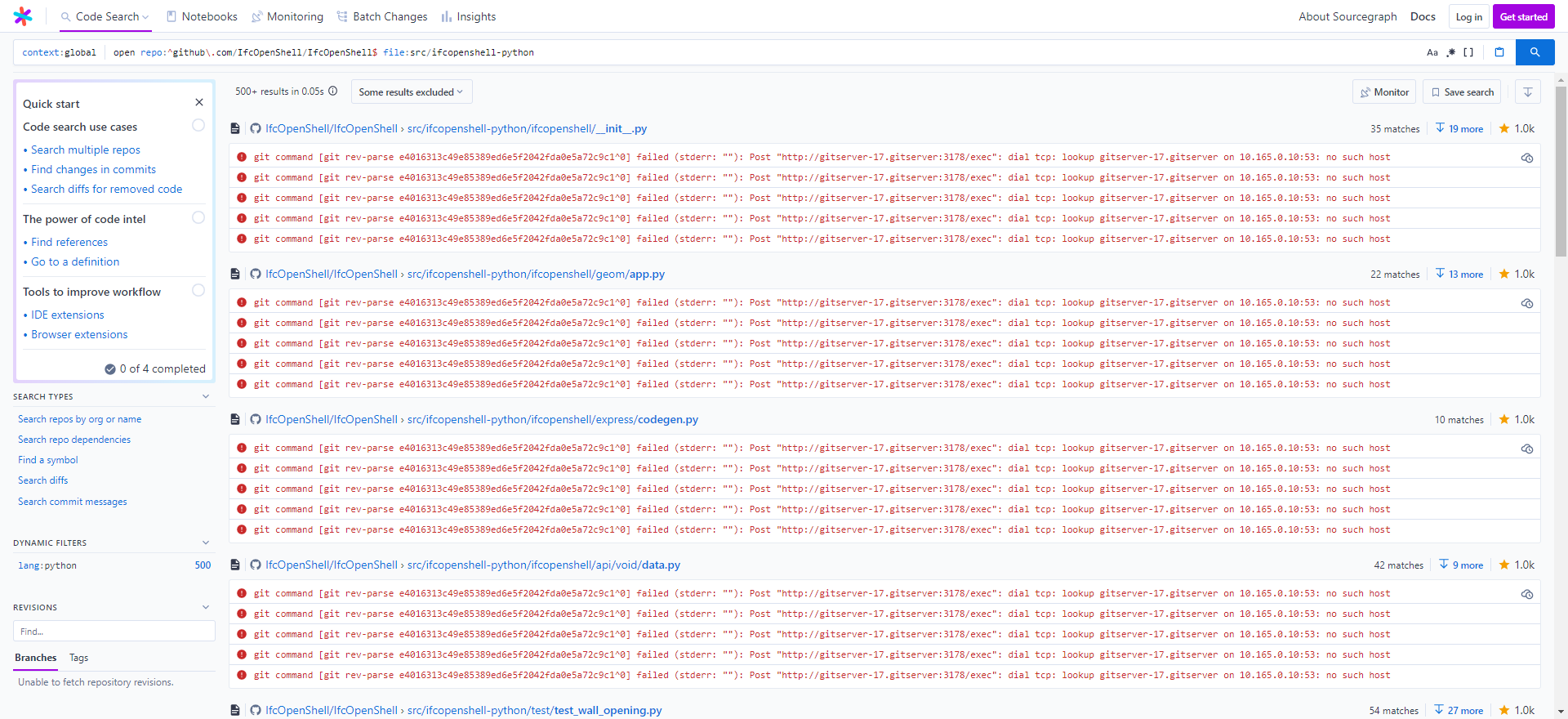Click the star icon on app.py result

1504,274
